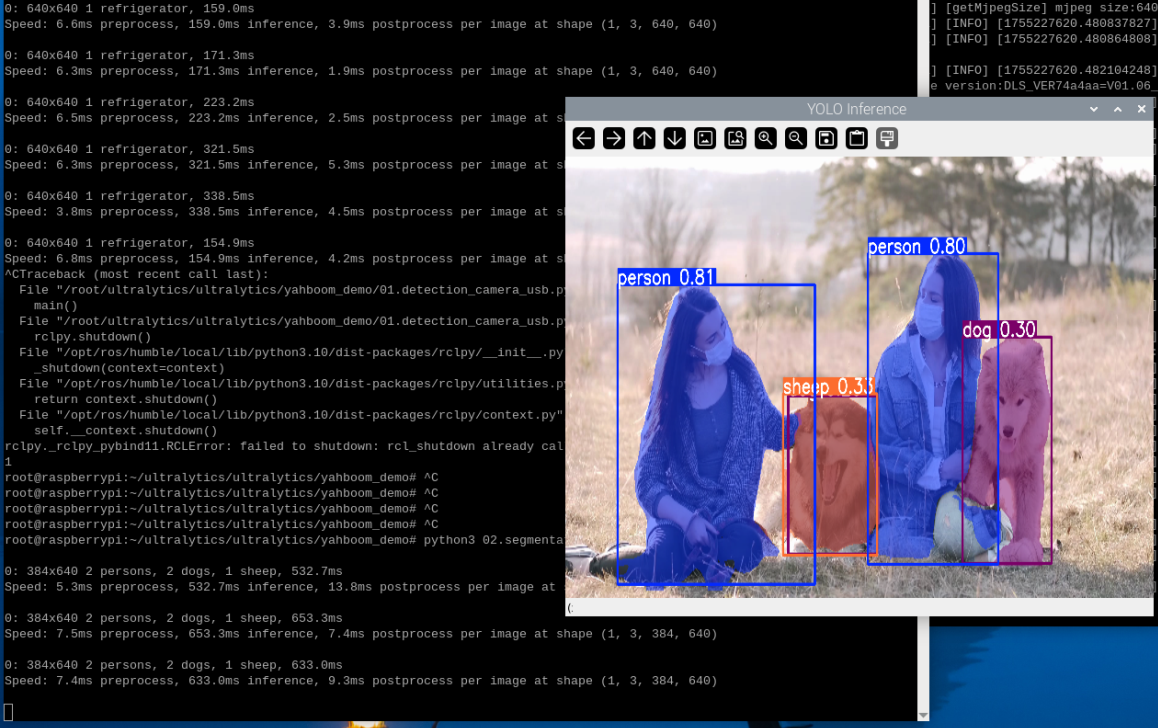Click the terminal scrollbar down arrow
This screenshot has height=728, width=1158.
click(x=923, y=715)
